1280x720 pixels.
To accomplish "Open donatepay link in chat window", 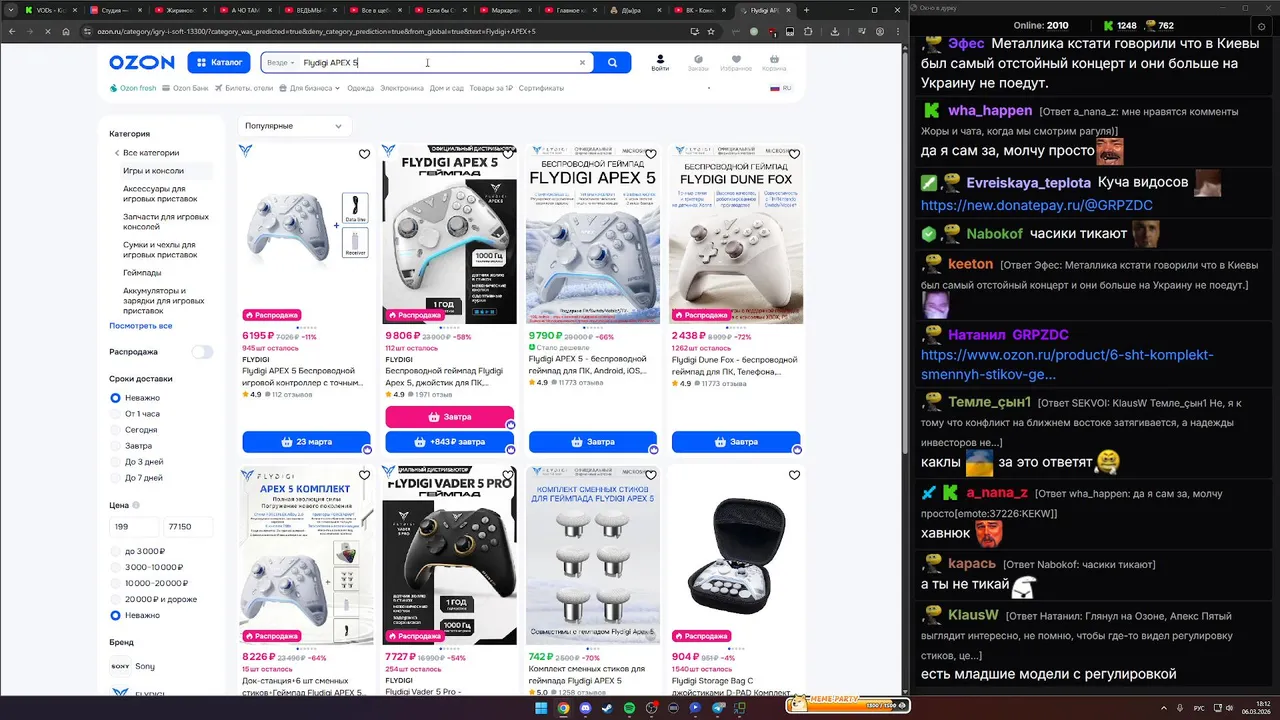I will coord(1036,205).
